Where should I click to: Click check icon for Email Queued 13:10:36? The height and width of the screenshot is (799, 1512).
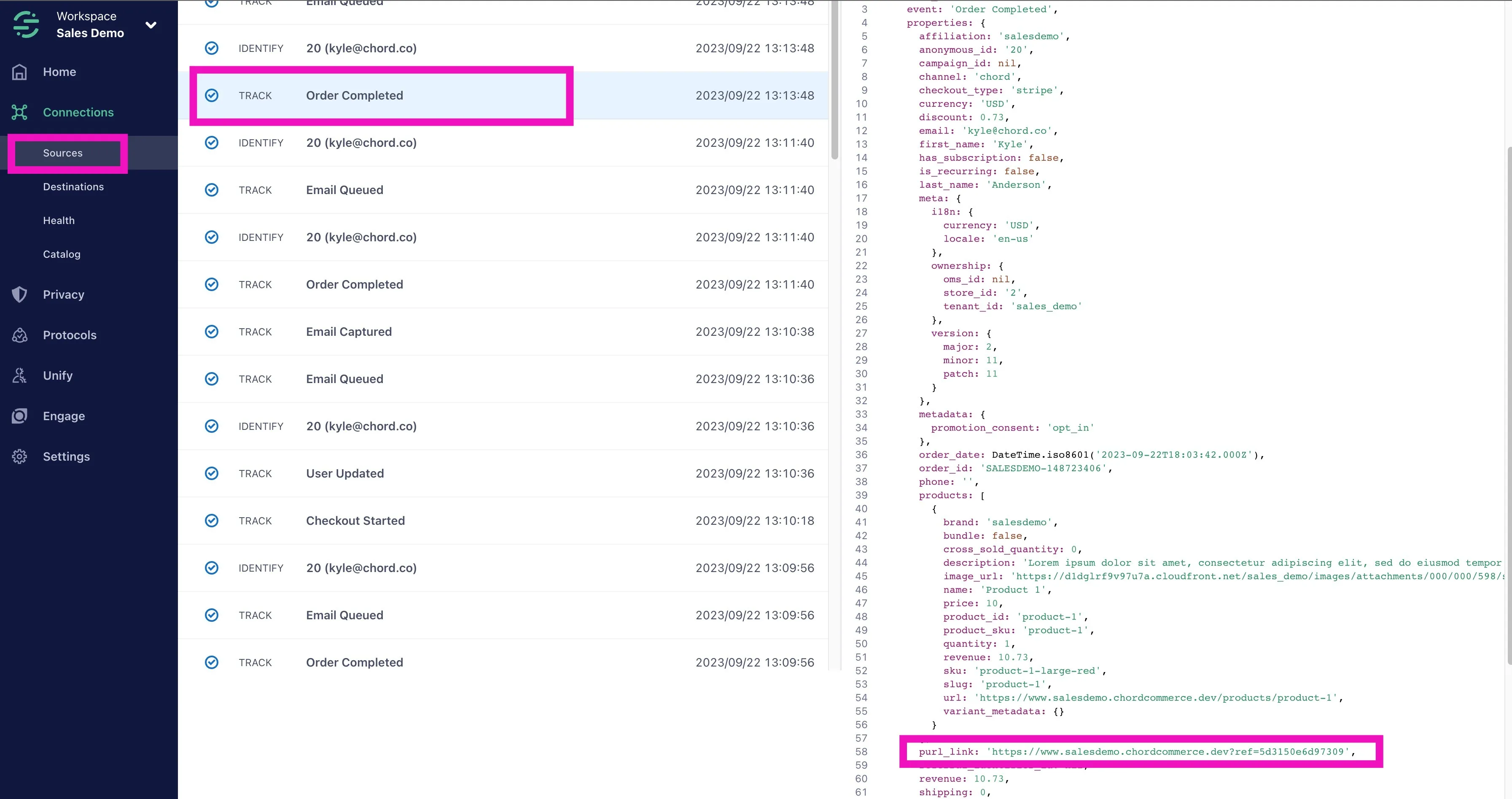click(211, 379)
